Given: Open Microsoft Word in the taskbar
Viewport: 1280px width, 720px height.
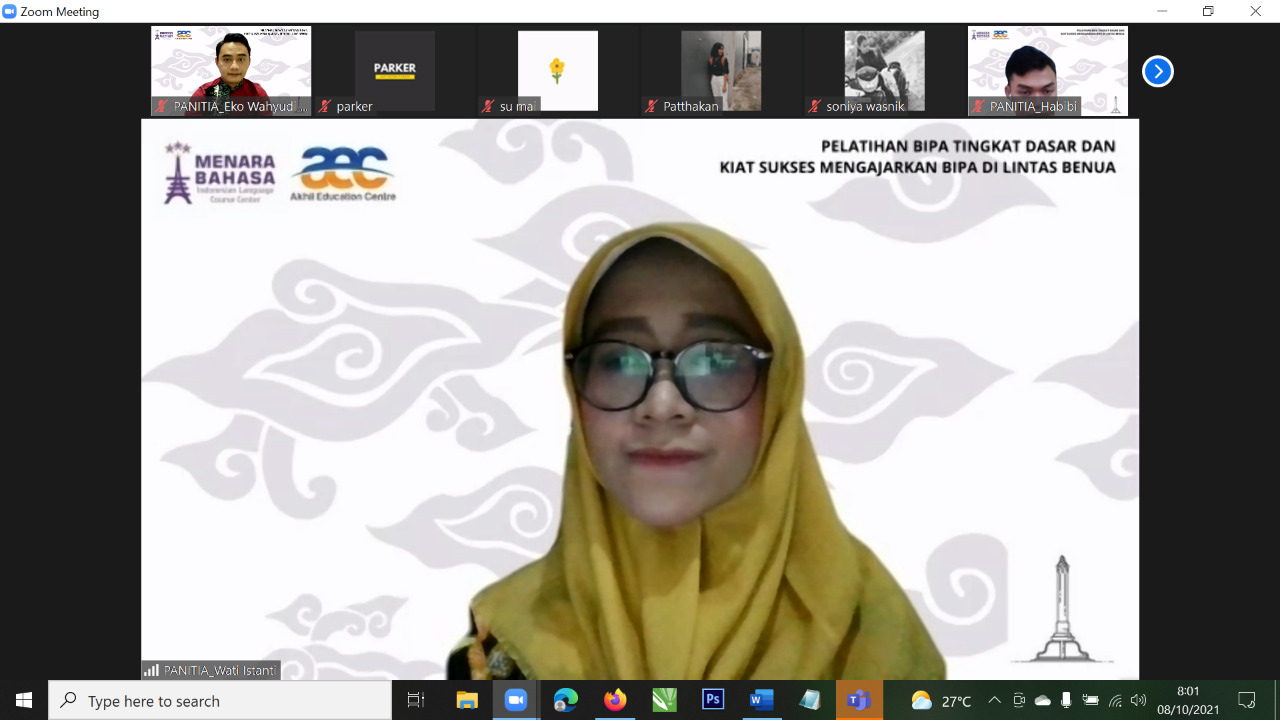Looking at the screenshot, I should (761, 700).
